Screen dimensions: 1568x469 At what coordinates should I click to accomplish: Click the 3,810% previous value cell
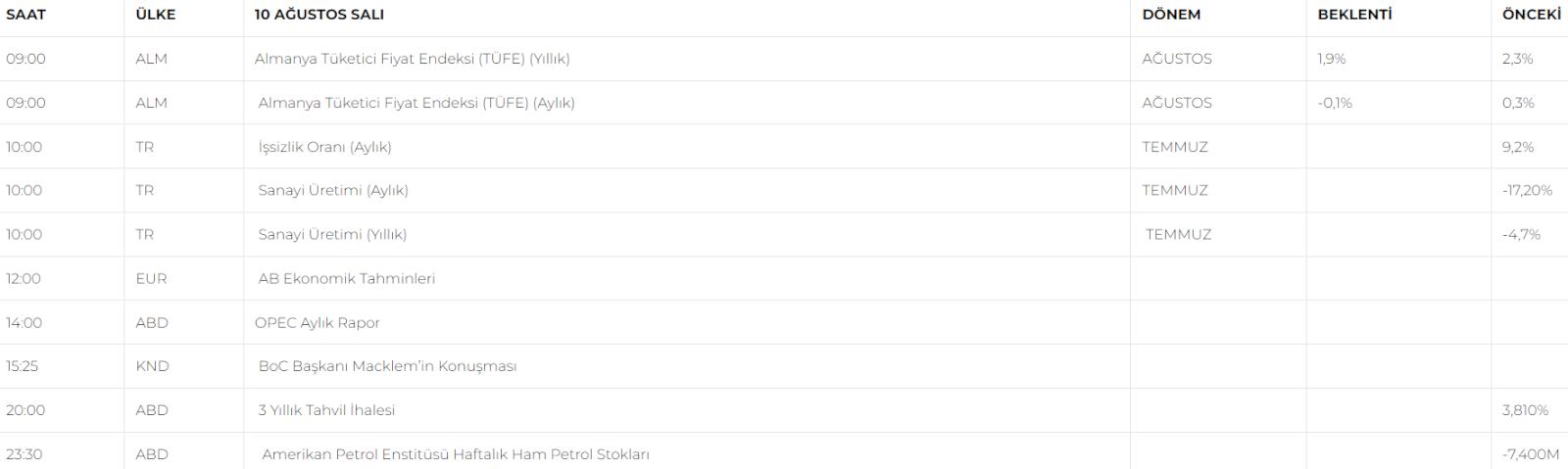click(x=1525, y=410)
